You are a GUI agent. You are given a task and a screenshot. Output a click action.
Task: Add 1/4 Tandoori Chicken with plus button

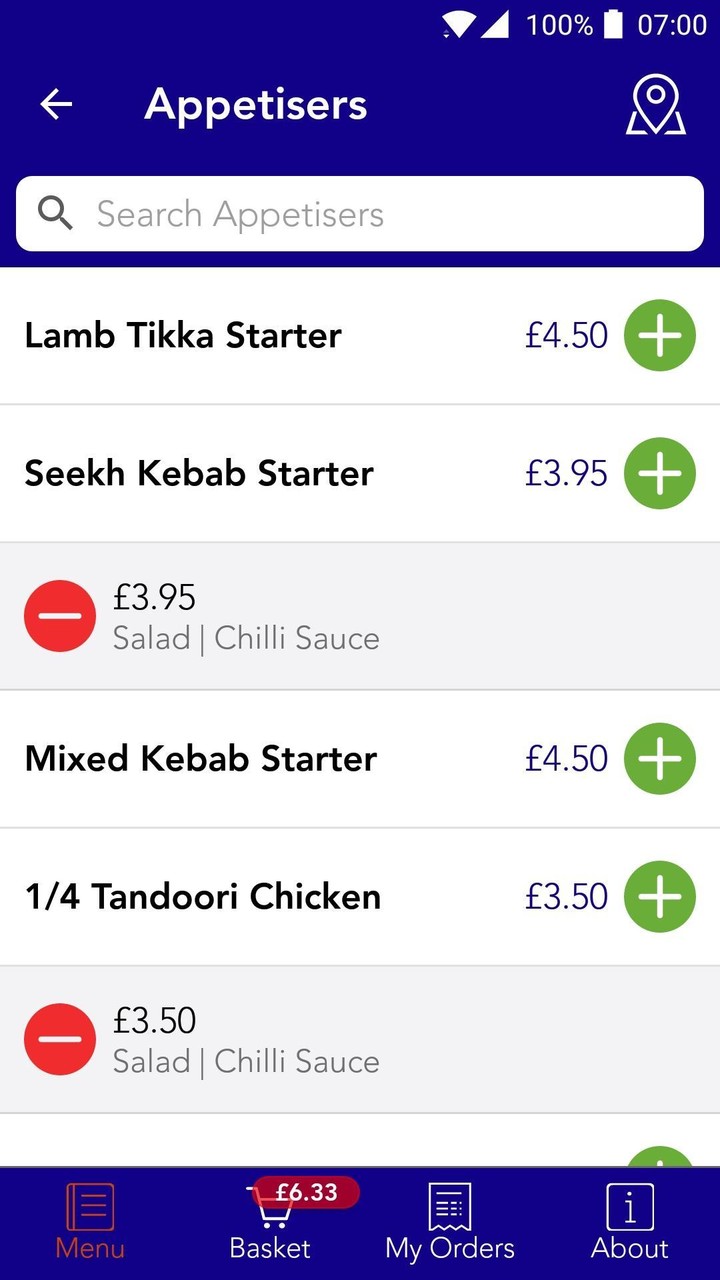pyautogui.click(x=659, y=897)
